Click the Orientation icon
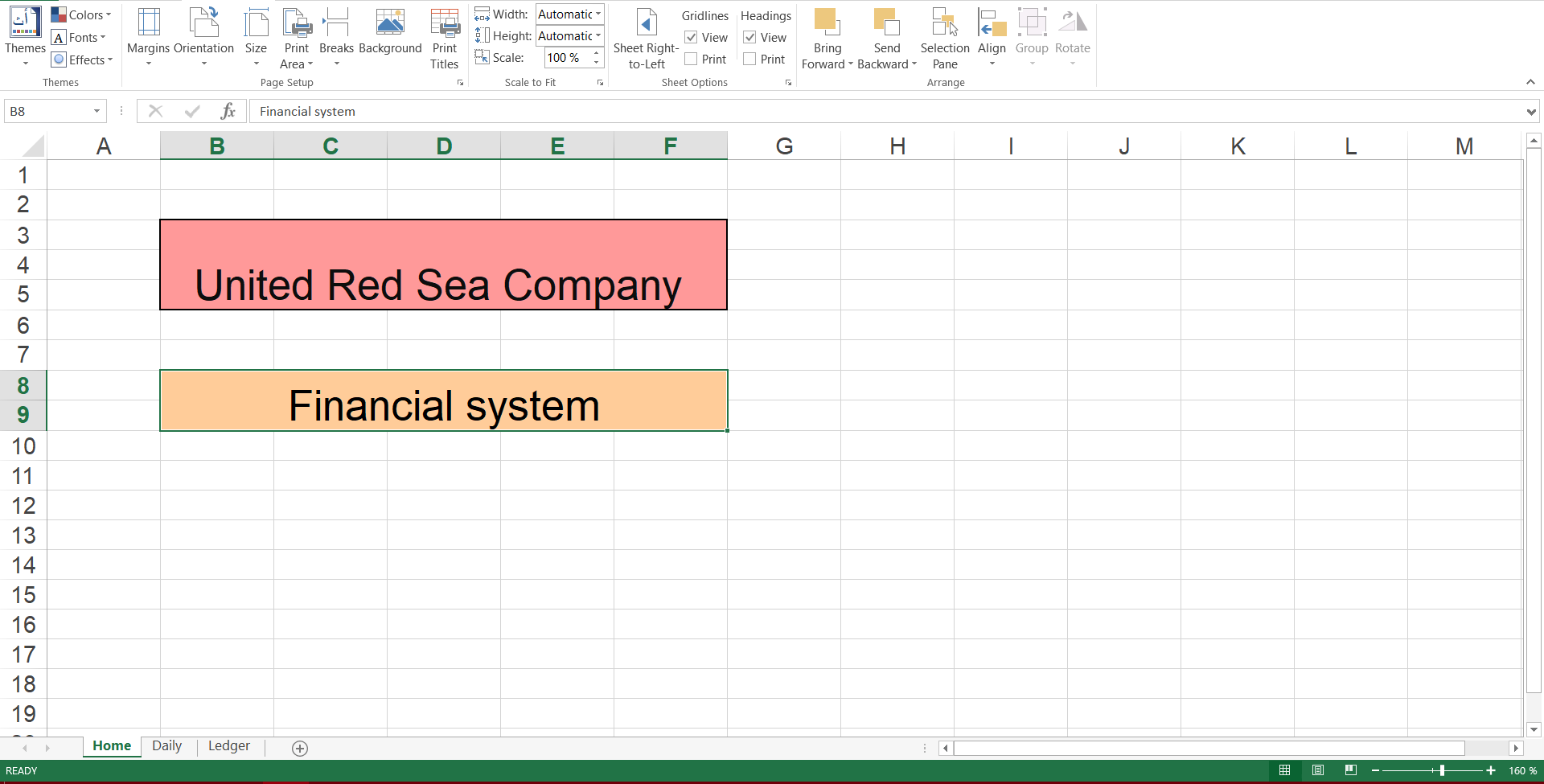Image resolution: width=1544 pixels, height=784 pixels. point(203,36)
